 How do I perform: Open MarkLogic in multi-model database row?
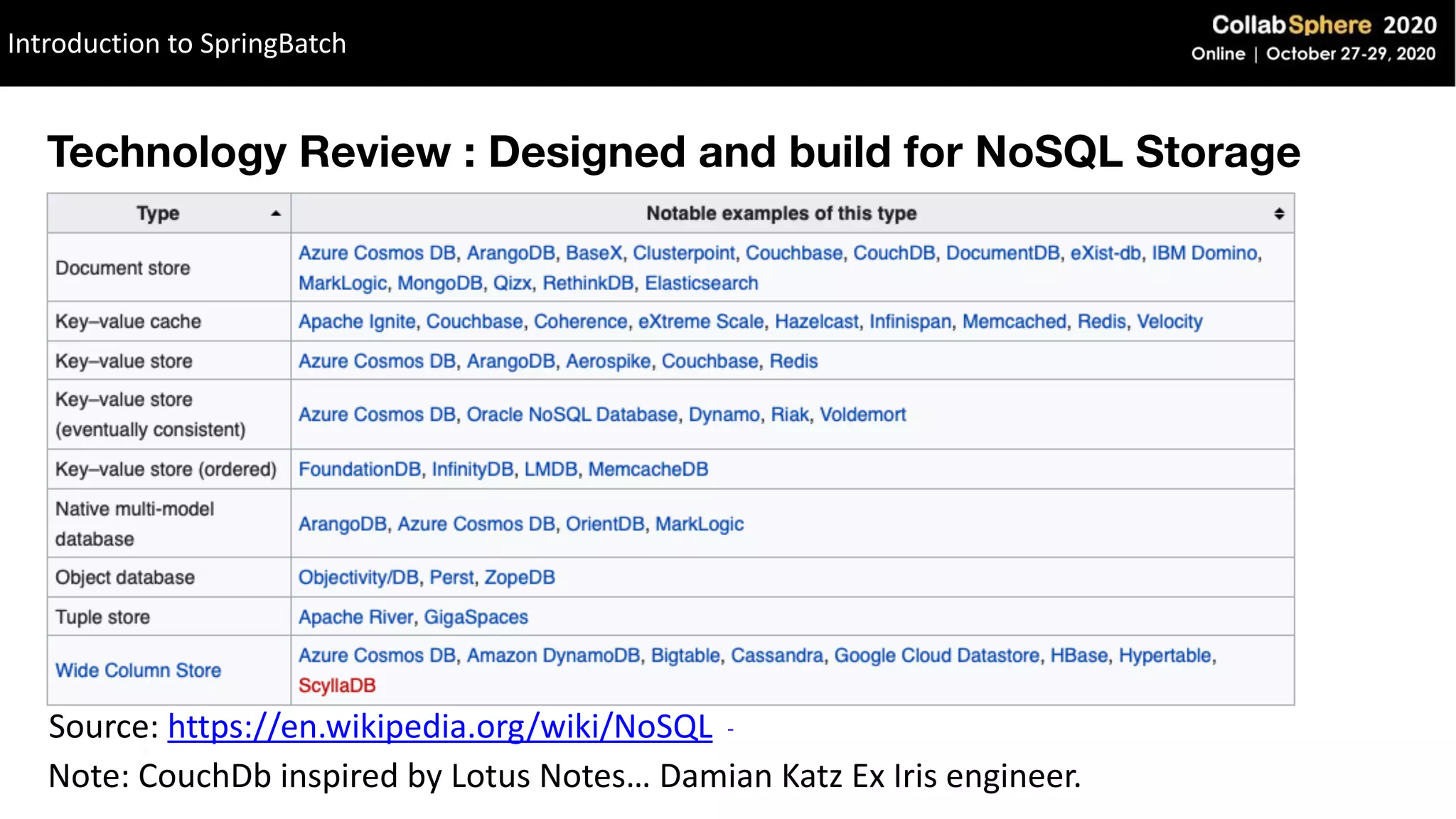coord(700,524)
